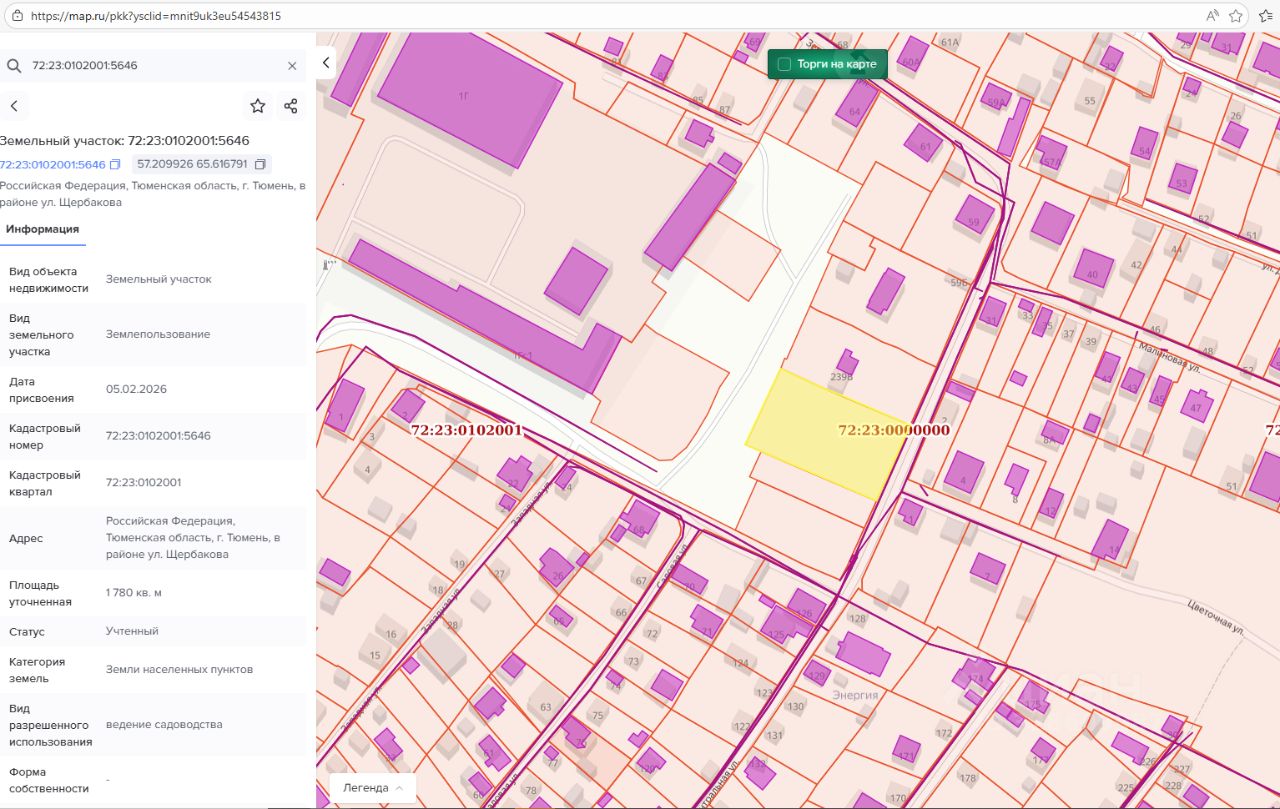
Task: Bookmark this page with the star icon
Action: (1236, 16)
